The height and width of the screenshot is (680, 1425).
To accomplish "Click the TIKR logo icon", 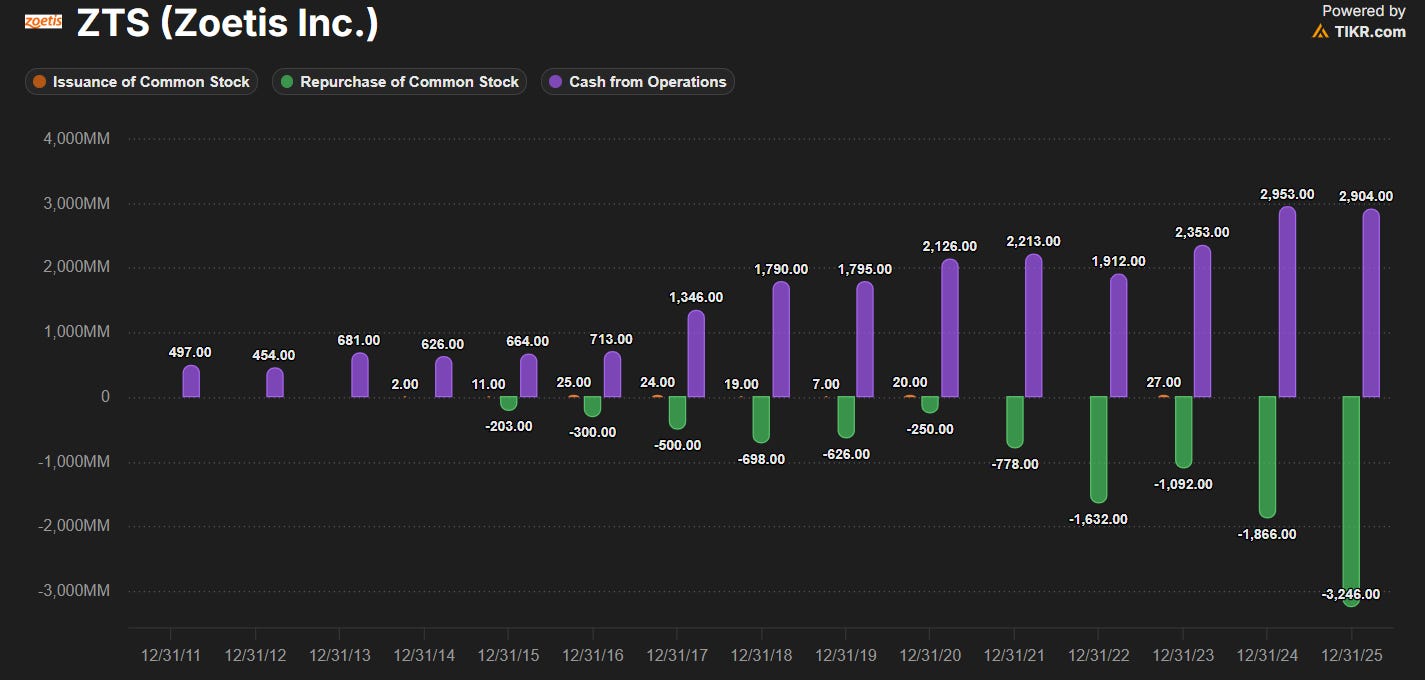I will (x=1320, y=31).
